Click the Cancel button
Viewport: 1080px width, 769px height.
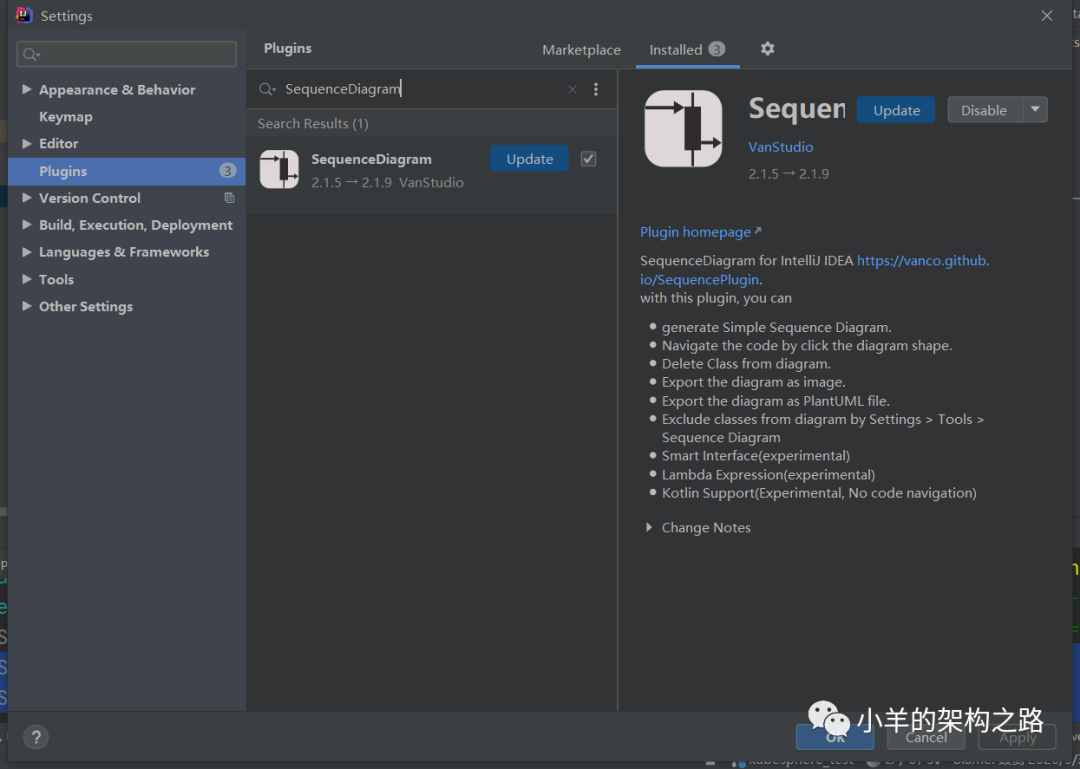click(926, 737)
